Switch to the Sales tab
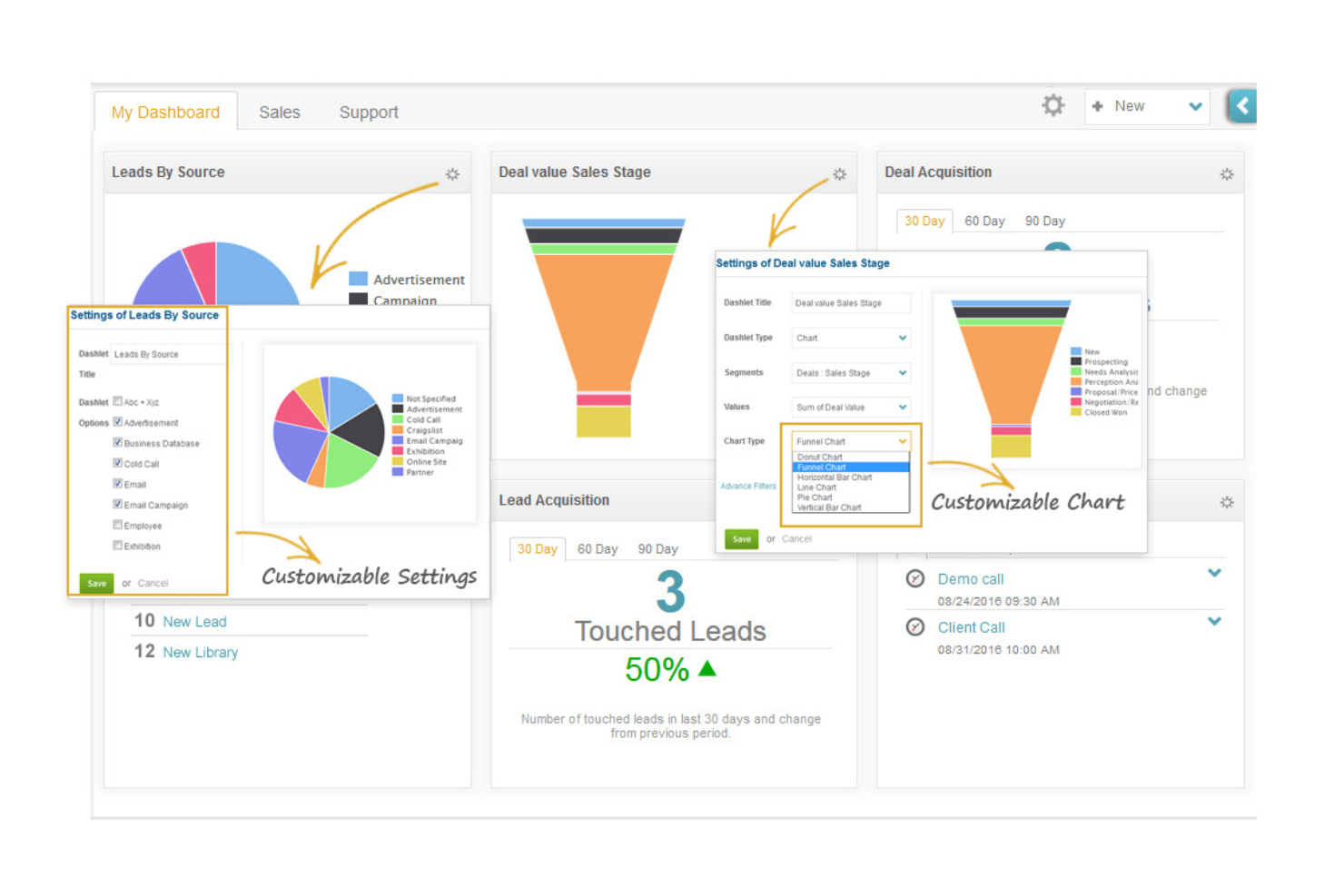This screenshot has width=1344, height=896. click(279, 112)
